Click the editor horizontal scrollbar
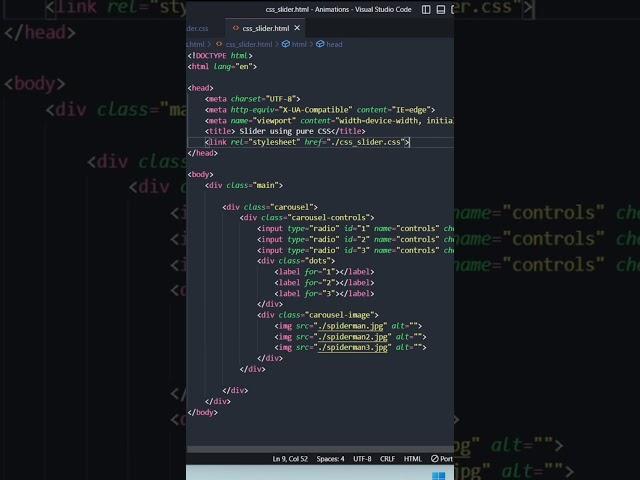 320,449
